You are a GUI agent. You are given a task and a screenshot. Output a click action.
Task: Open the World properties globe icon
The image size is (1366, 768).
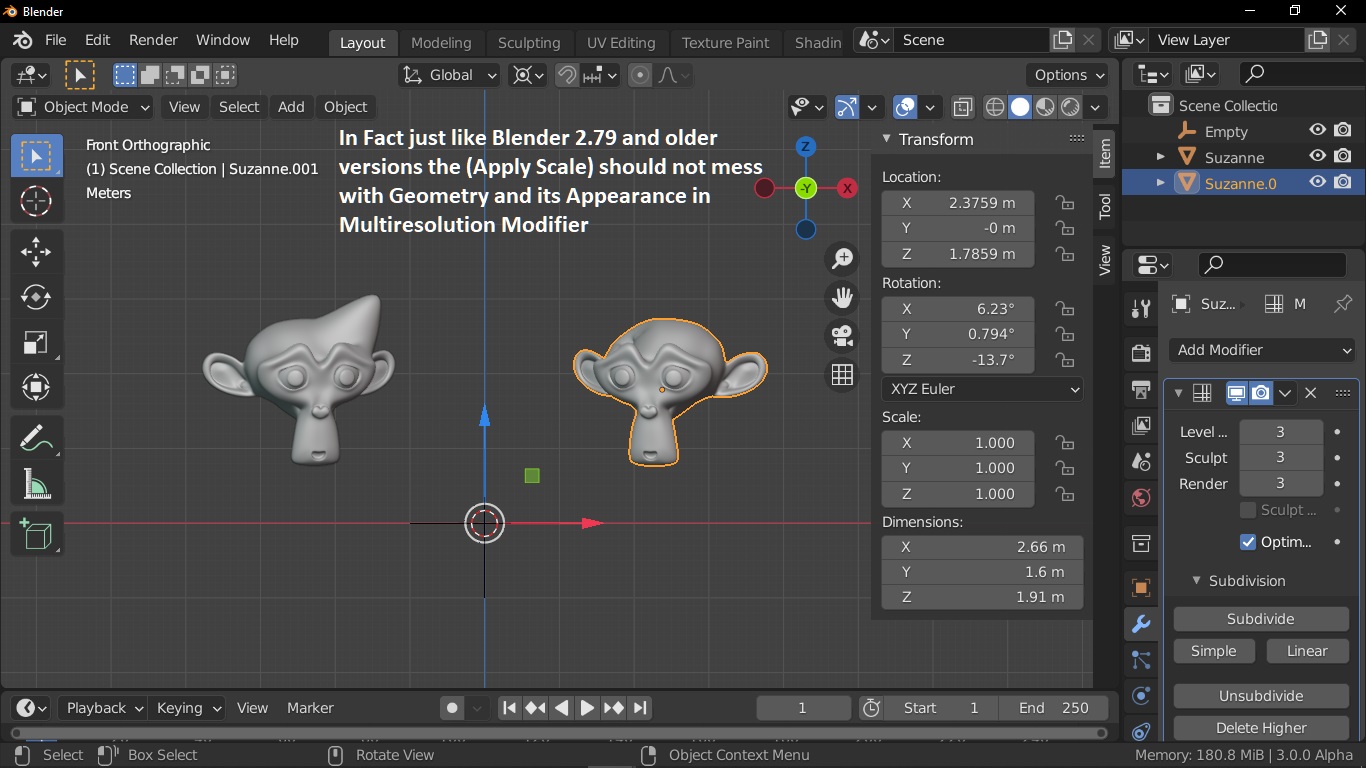(x=1141, y=498)
